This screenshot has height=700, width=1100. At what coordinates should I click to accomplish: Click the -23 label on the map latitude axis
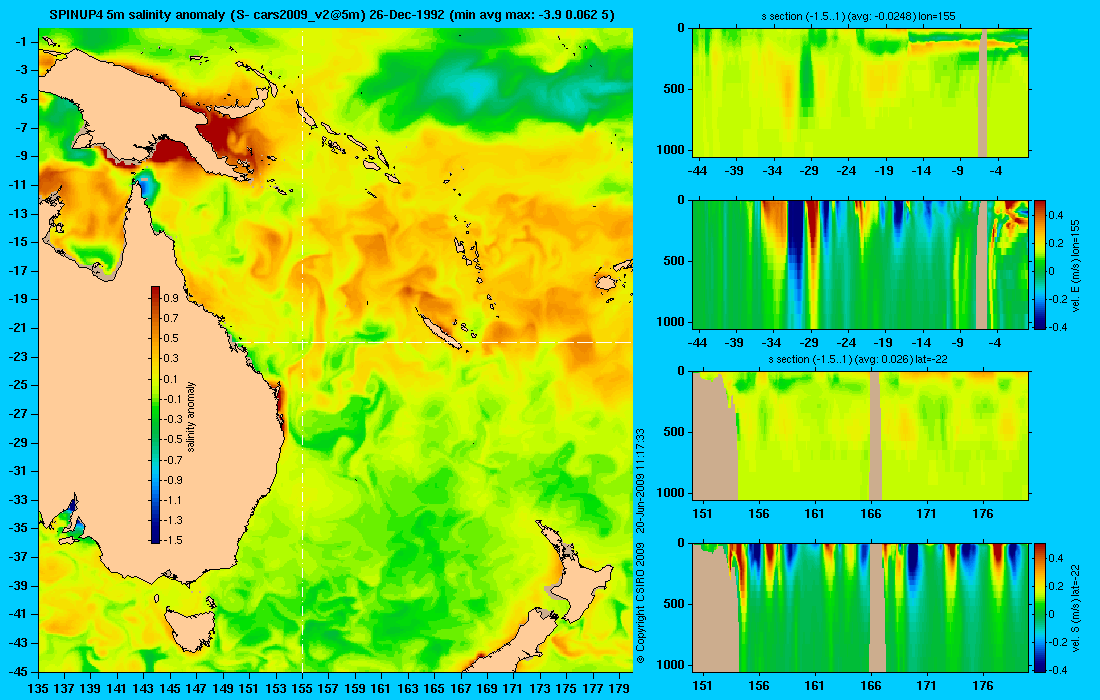[x=20, y=356]
